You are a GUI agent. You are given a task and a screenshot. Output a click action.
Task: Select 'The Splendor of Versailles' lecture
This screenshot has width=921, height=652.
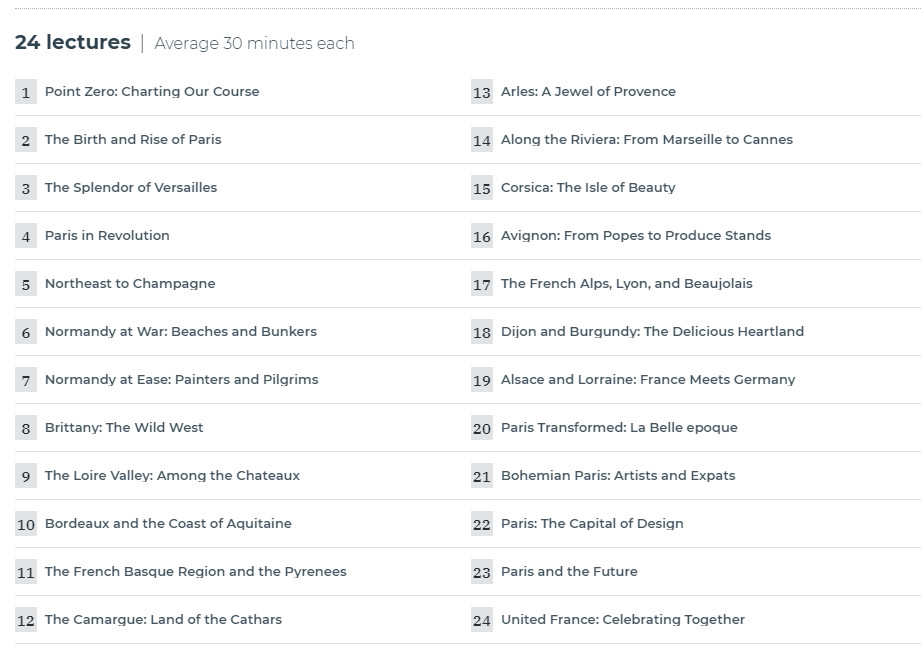pyautogui.click(x=131, y=187)
